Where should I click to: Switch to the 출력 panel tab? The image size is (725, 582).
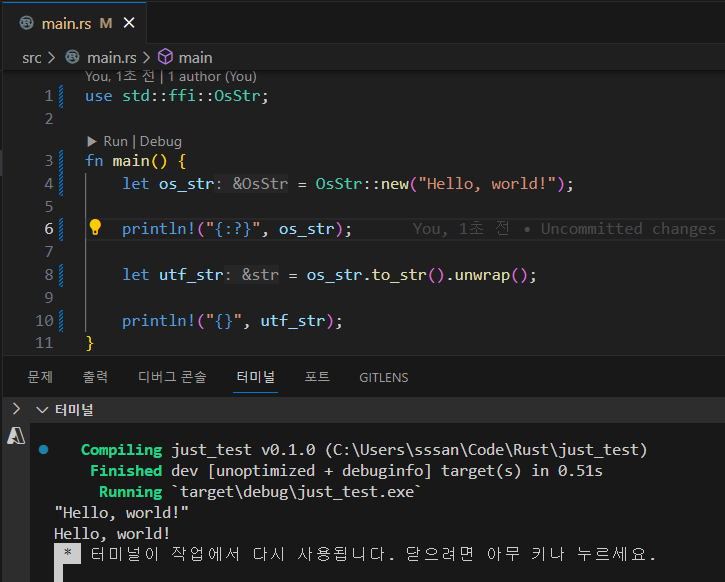pyautogui.click(x=95, y=377)
